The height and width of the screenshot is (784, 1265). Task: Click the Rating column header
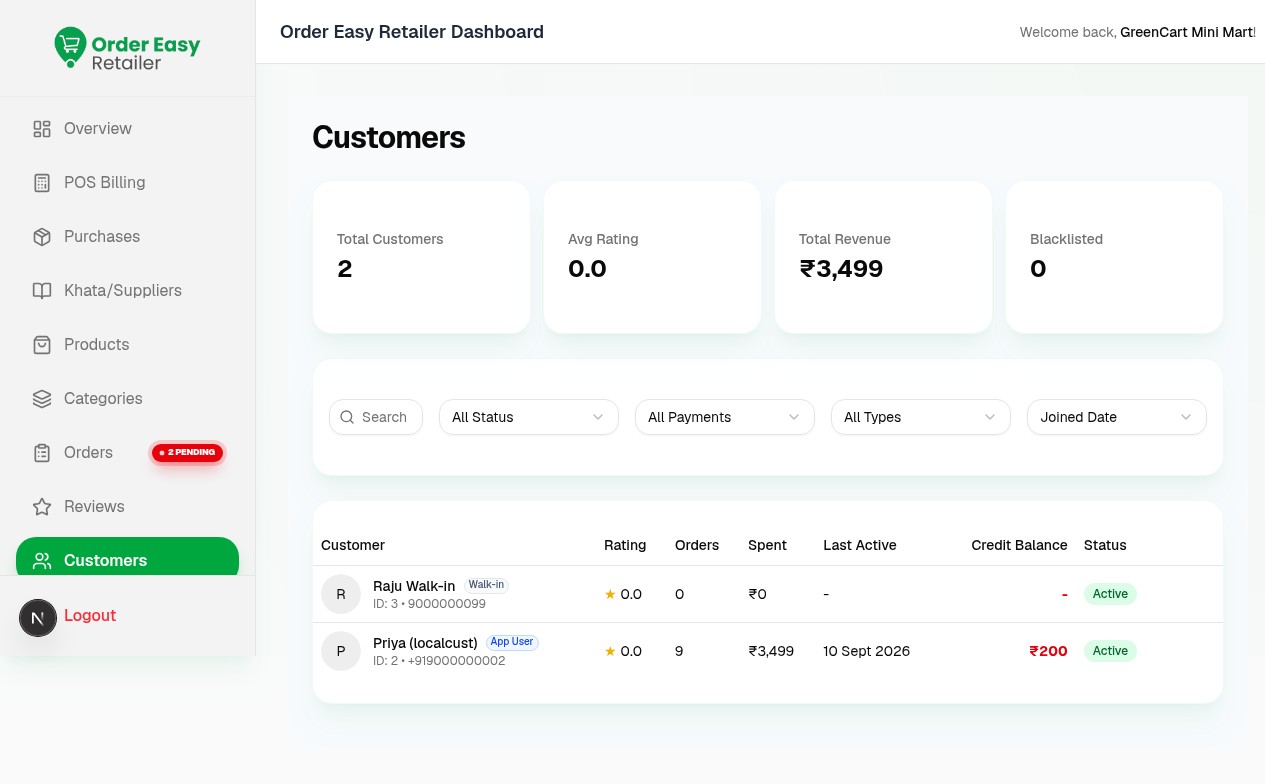[625, 545]
